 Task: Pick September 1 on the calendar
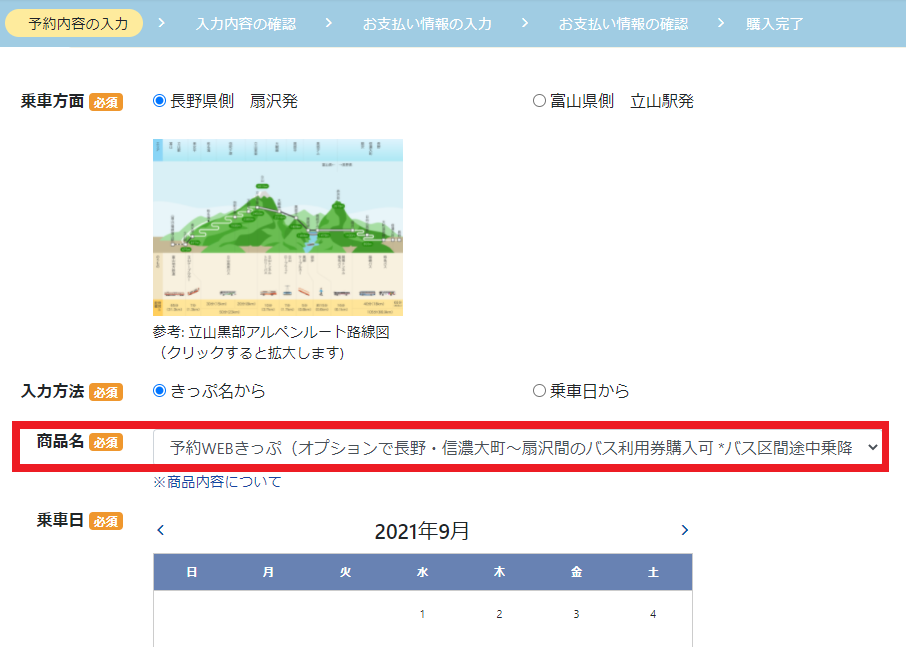[x=422, y=614]
